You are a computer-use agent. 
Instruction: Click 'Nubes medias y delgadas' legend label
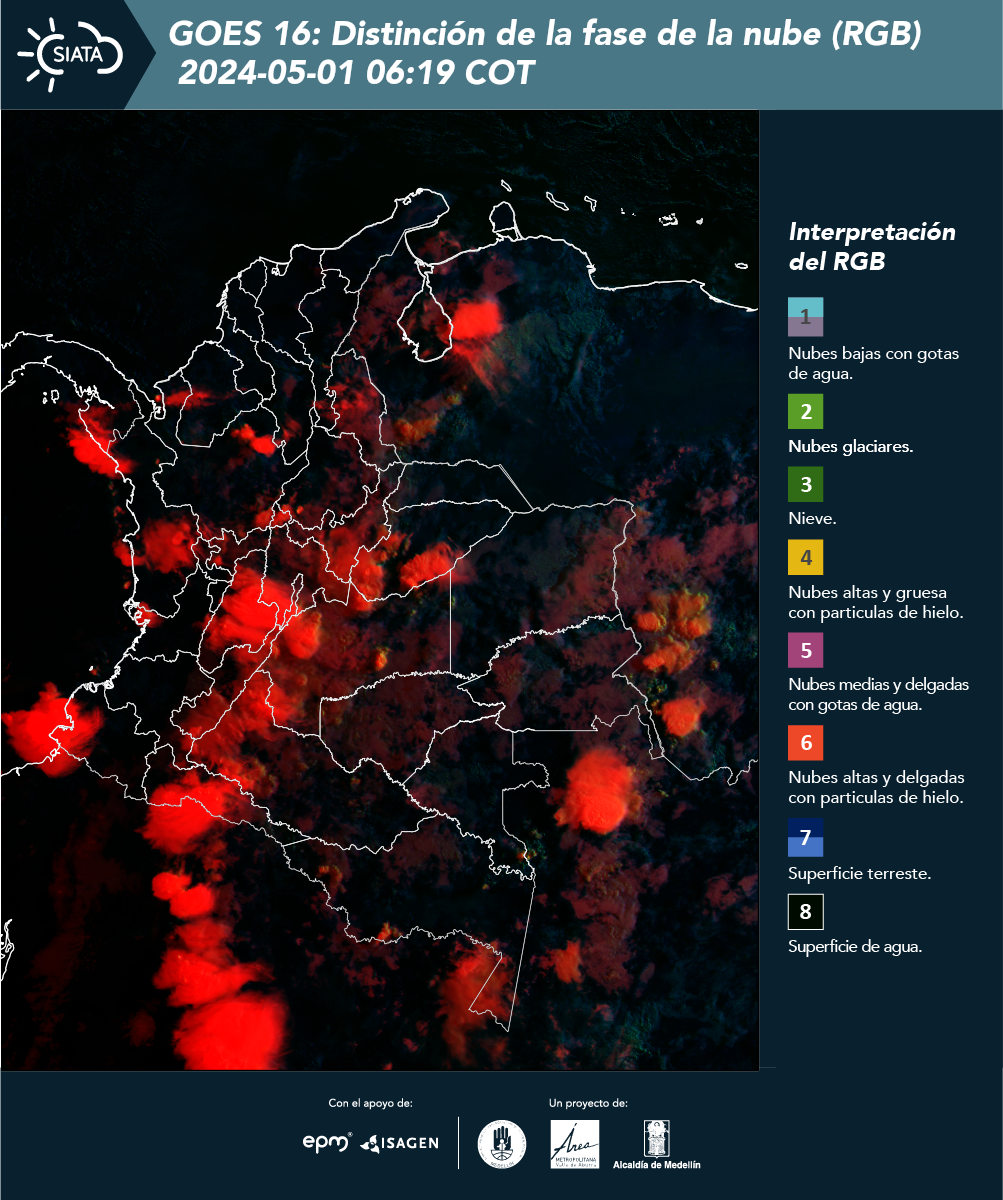(x=878, y=695)
